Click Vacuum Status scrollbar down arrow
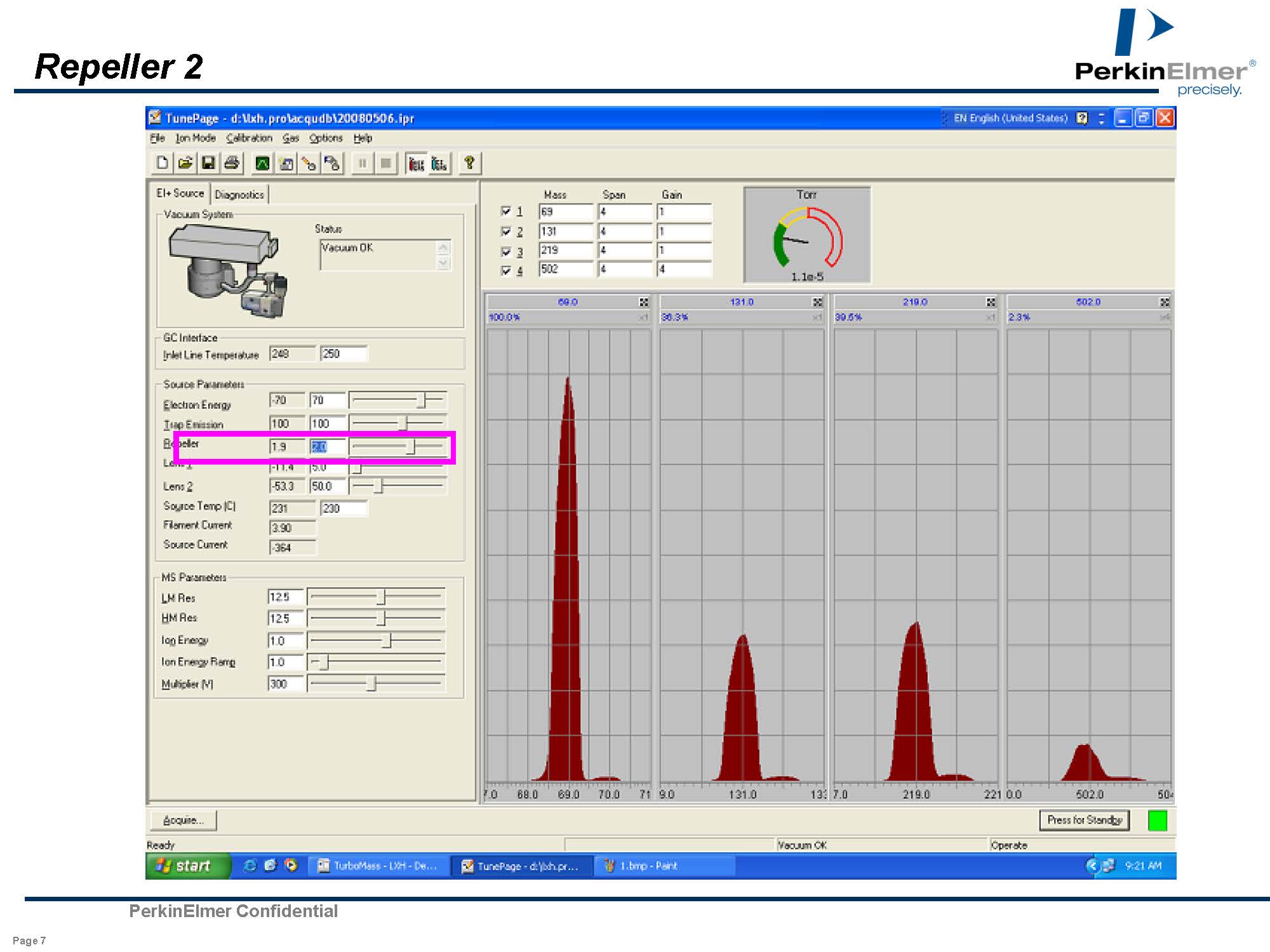Image resolution: width=1270 pixels, height=952 pixels. click(x=444, y=263)
